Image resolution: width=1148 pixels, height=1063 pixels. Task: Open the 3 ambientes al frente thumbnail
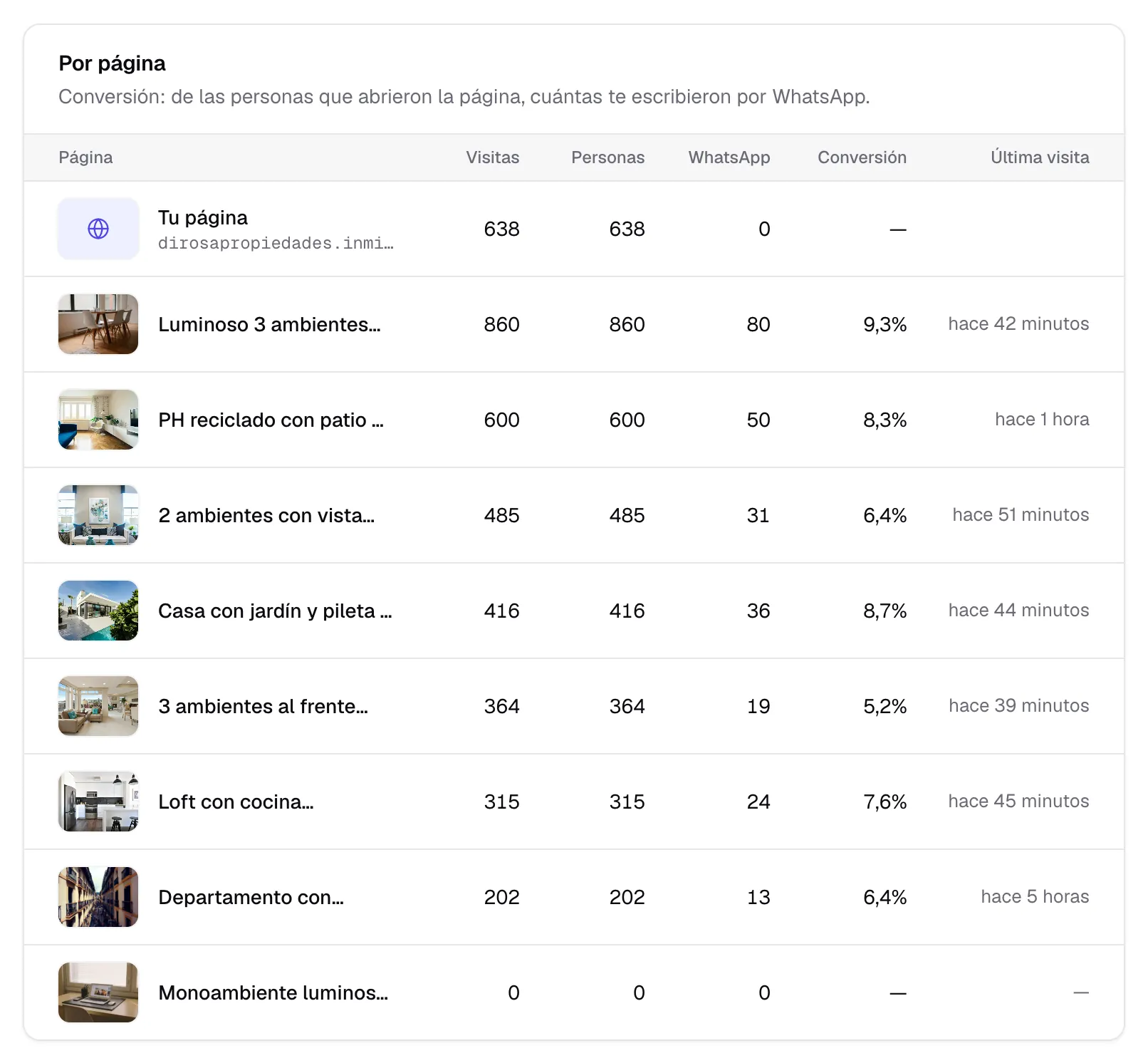coord(98,706)
